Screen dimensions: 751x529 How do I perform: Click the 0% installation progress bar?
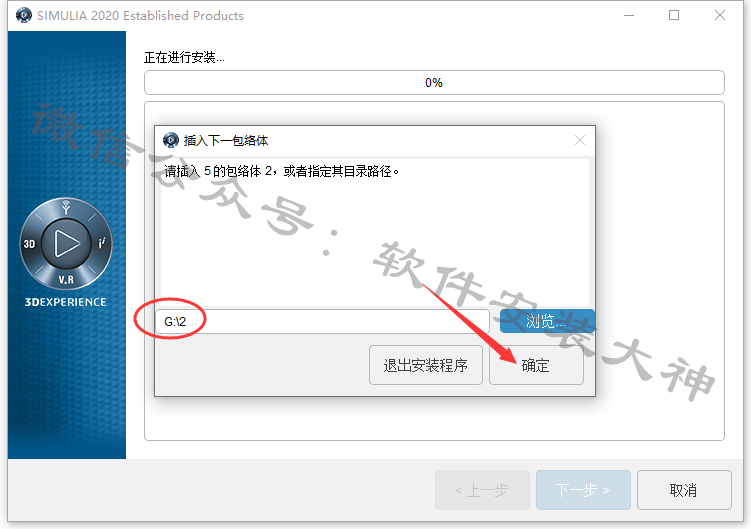(434, 82)
